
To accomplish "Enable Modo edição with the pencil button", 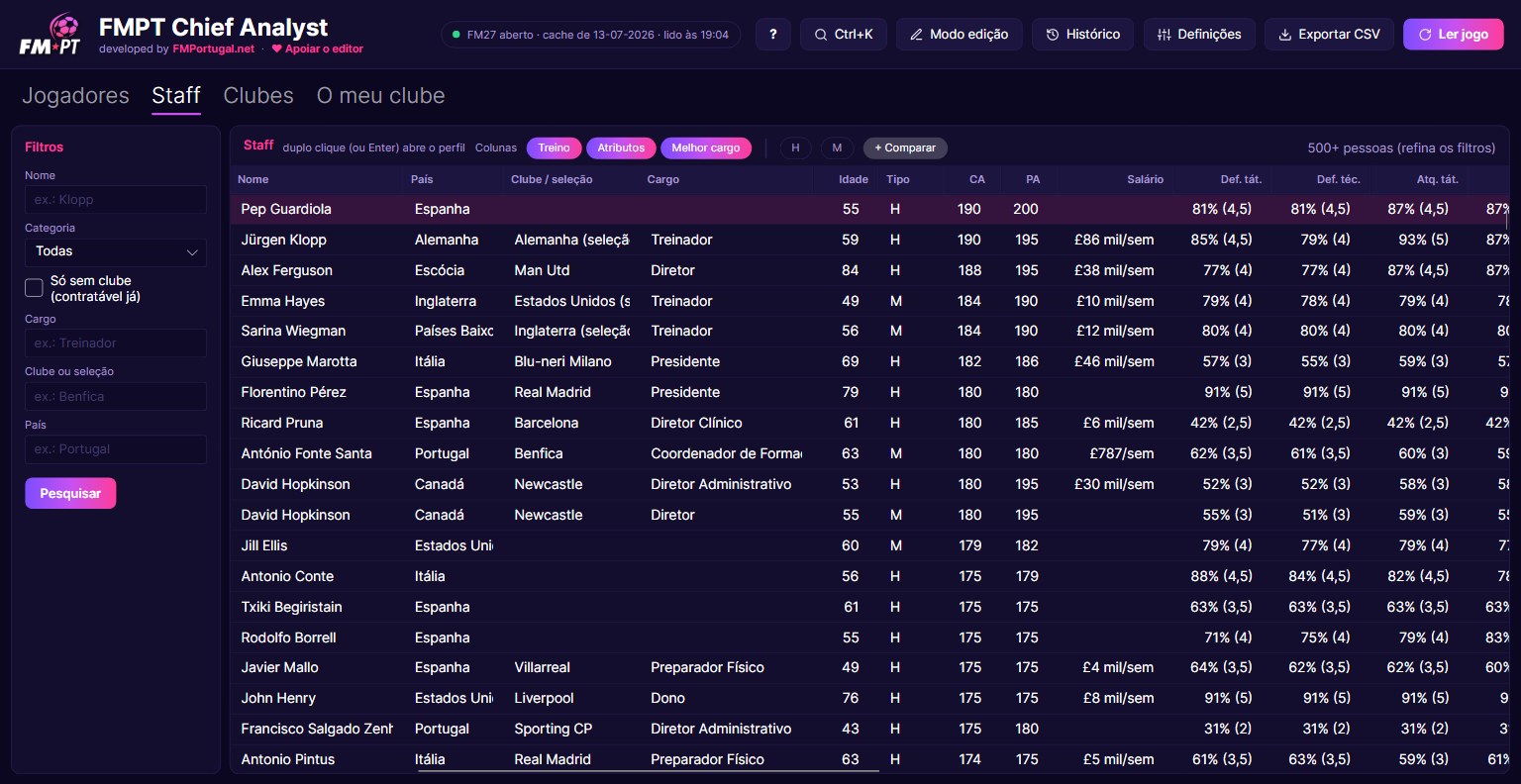I will pyautogui.click(x=959, y=34).
